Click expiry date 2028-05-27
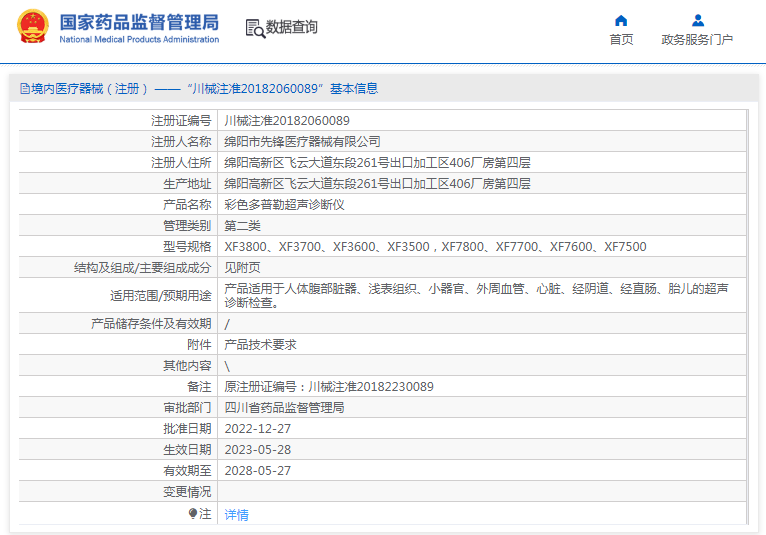This screenshot has width=766, height=535. pyautogui.click(x=257, y=471)
